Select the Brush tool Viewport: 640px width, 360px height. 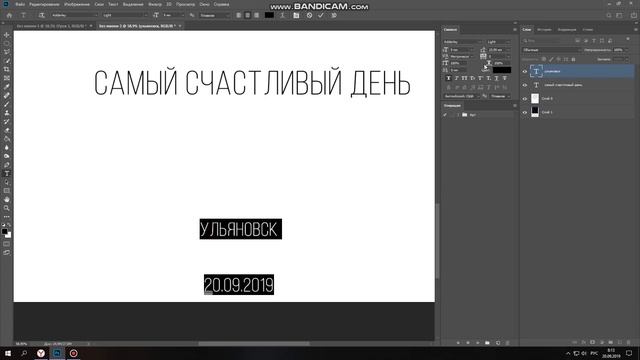click(x=7, y=104)
